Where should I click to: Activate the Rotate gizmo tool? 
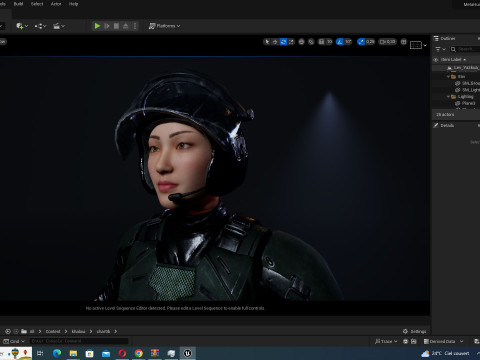pyautogui.click(x=283, y=42)
